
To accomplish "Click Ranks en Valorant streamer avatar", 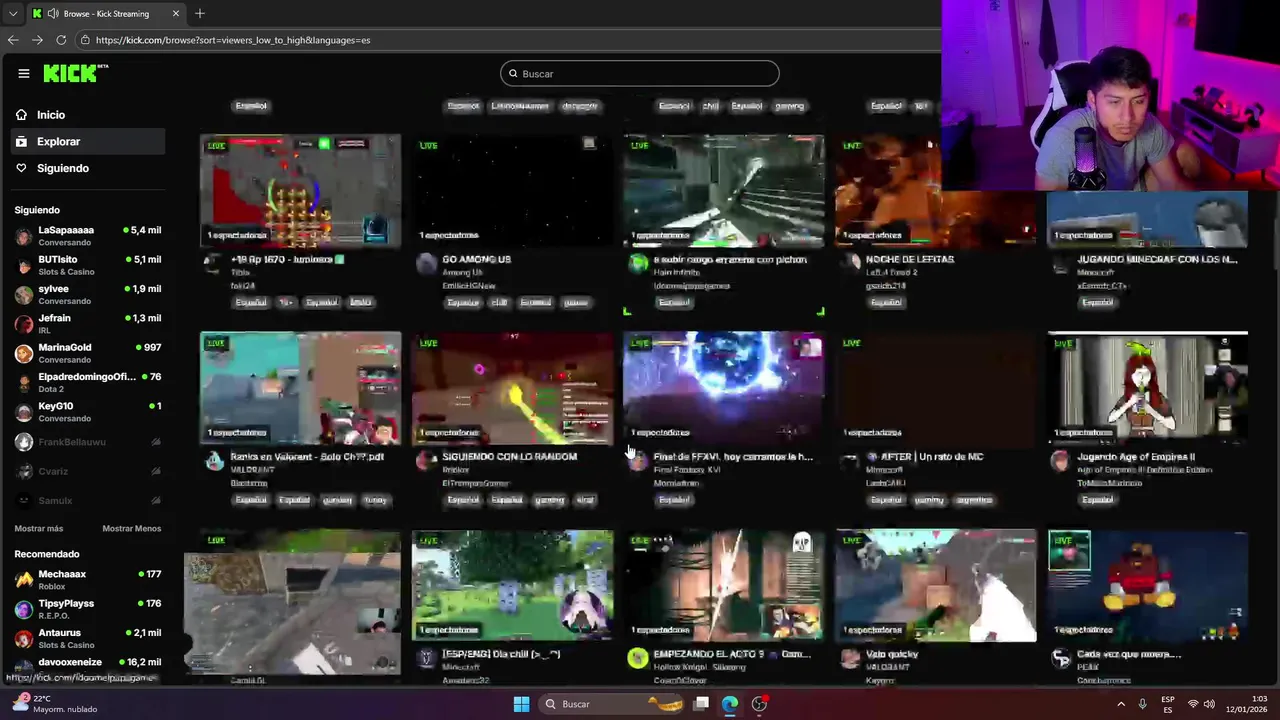I will point(214,460).
